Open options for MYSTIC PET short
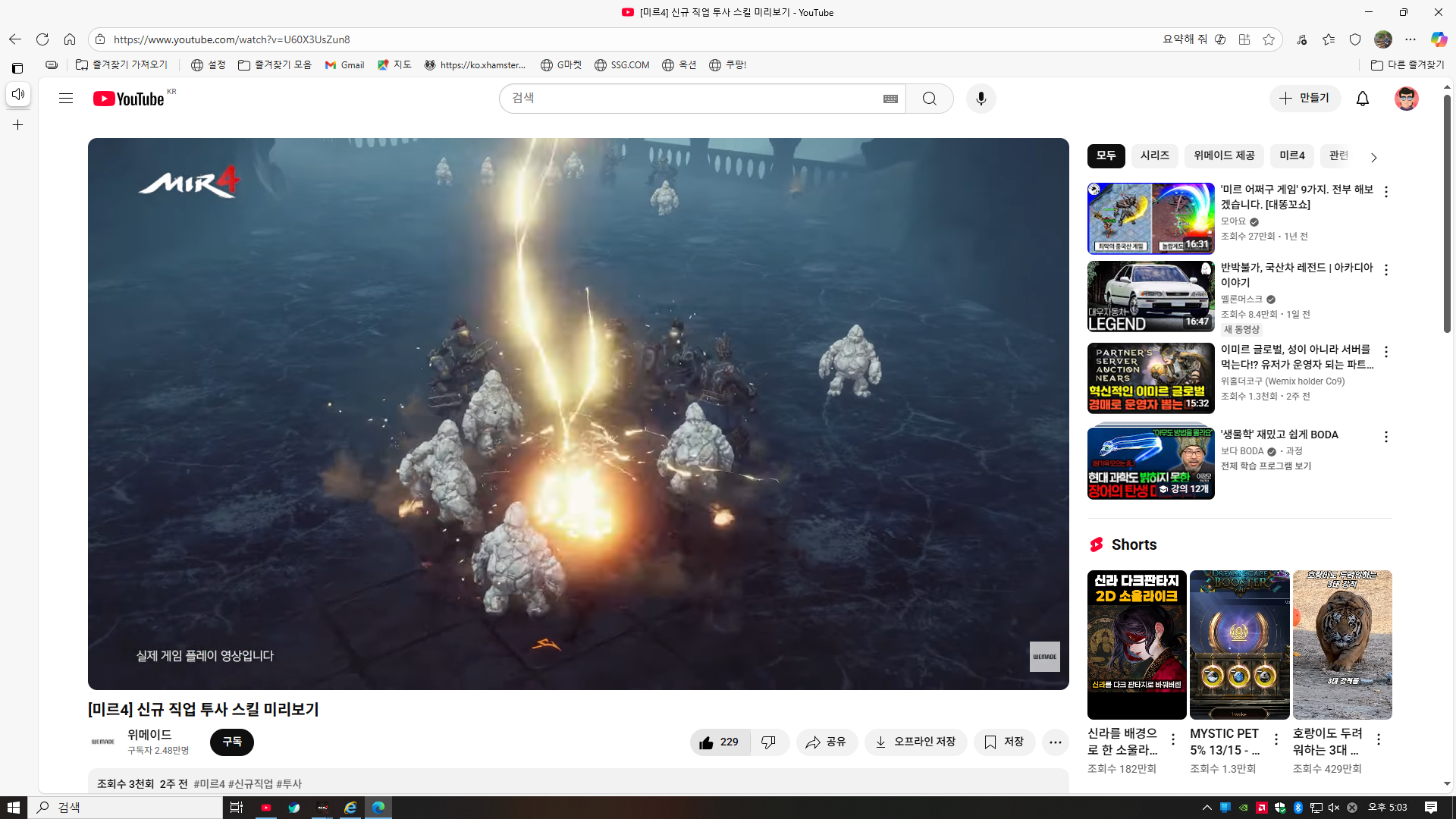This screenshot has width=1456, height=819. click(1276, 739)
